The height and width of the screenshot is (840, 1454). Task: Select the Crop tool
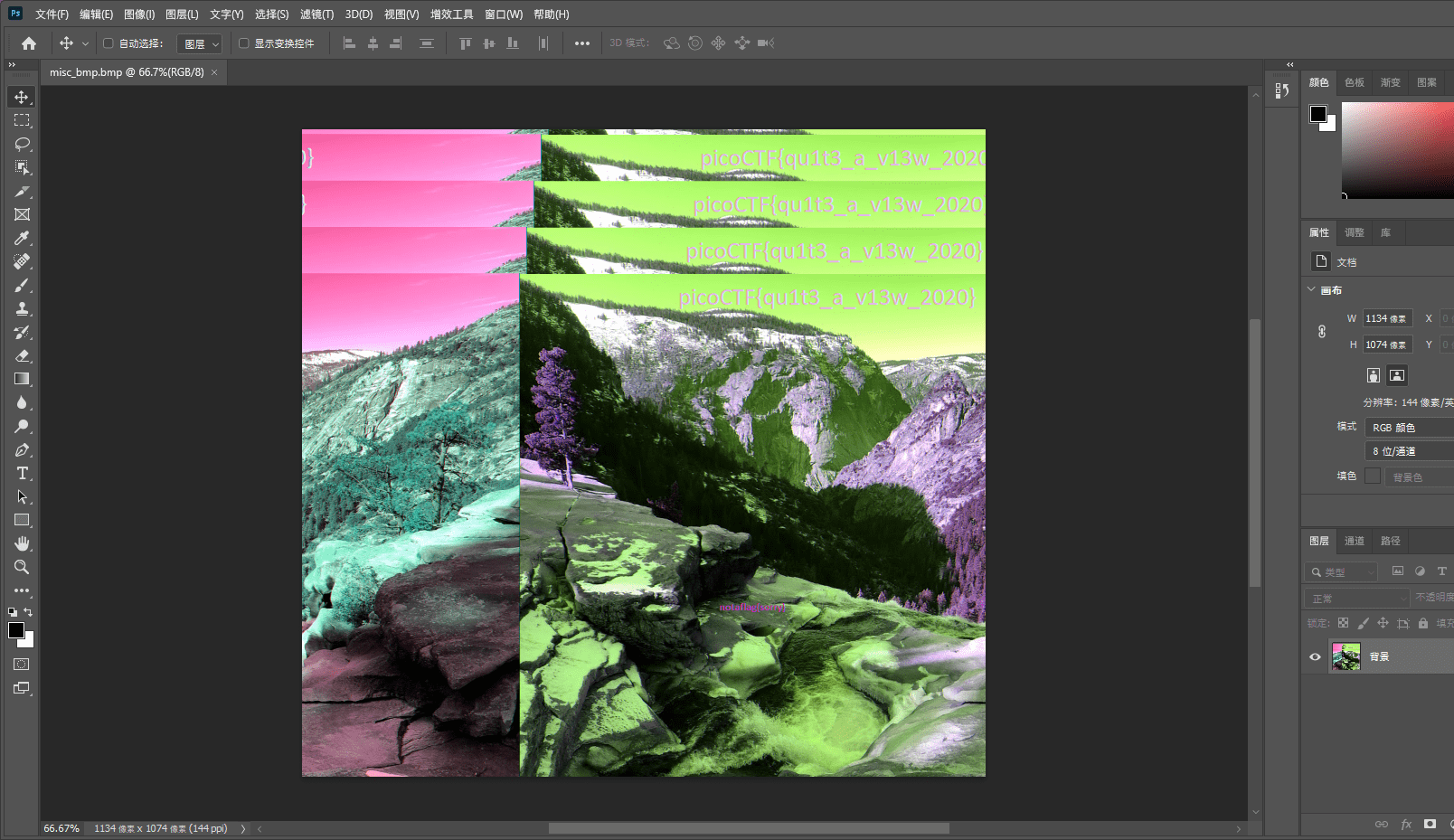pyautogui.click(x=22, y=191)
